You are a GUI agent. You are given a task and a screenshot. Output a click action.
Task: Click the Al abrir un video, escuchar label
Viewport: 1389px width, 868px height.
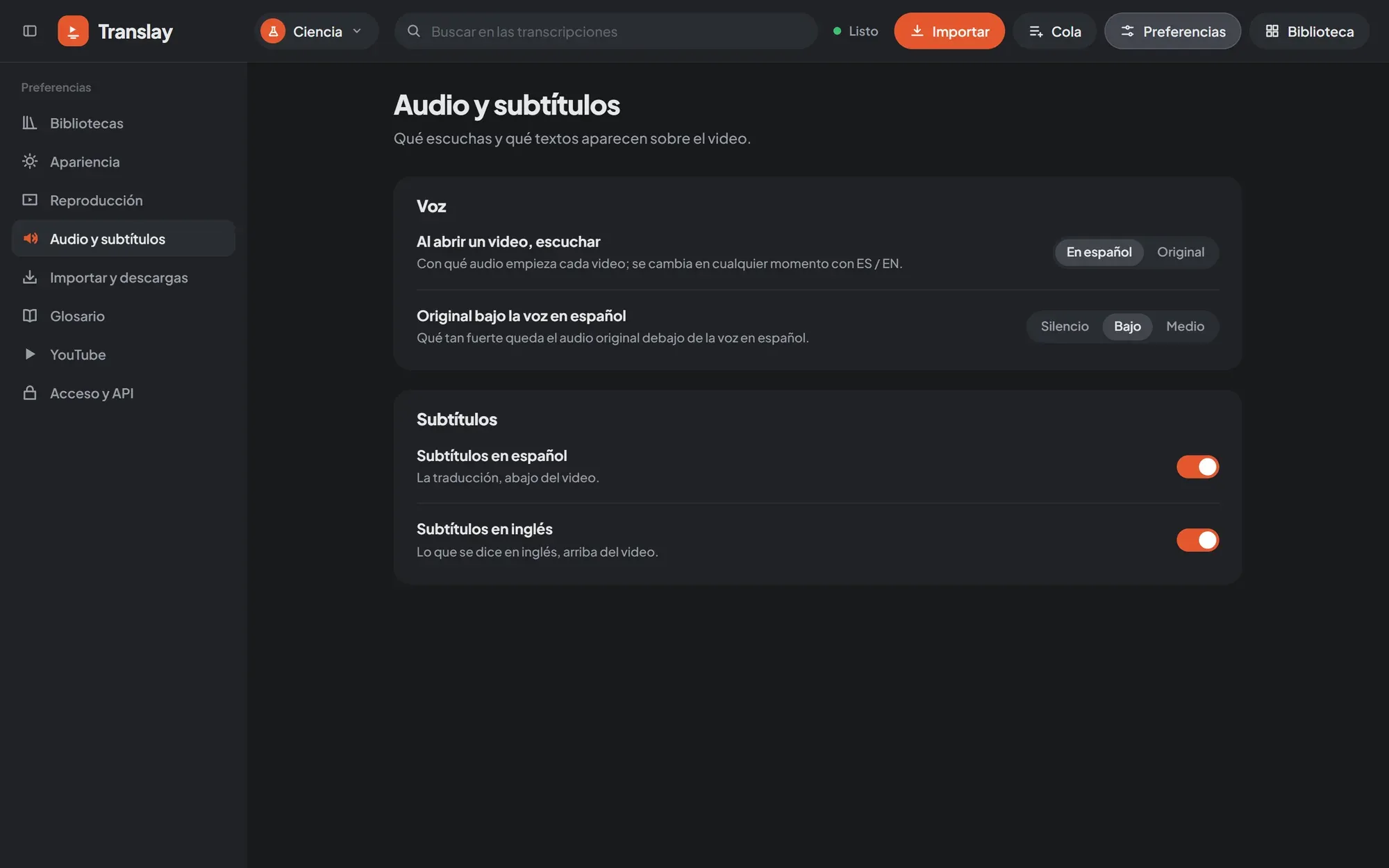(x=508, y=242)
